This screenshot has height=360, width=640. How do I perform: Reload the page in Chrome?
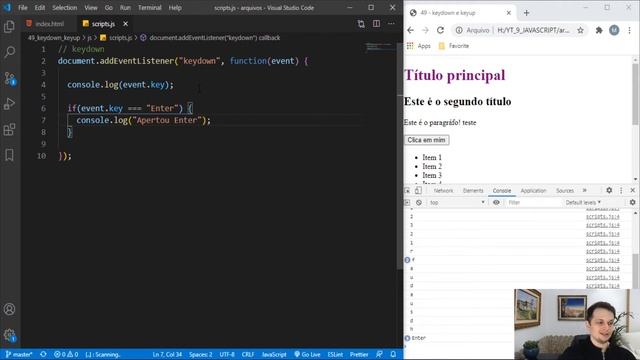440,30
